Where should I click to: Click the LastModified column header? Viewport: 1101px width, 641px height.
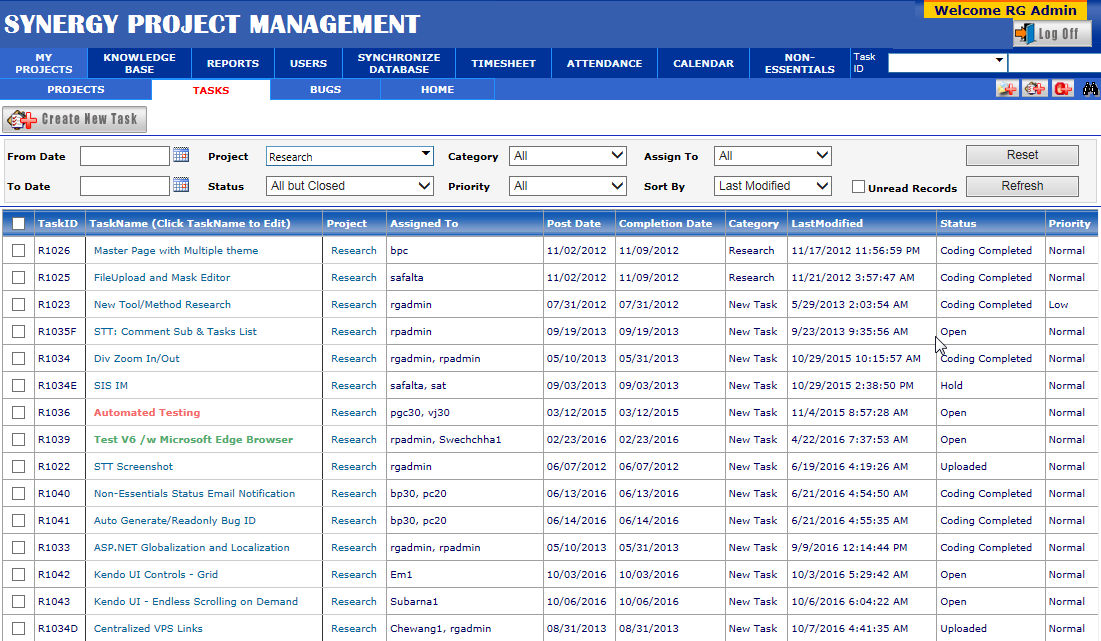pyautogui.click(x=827, y=223)
